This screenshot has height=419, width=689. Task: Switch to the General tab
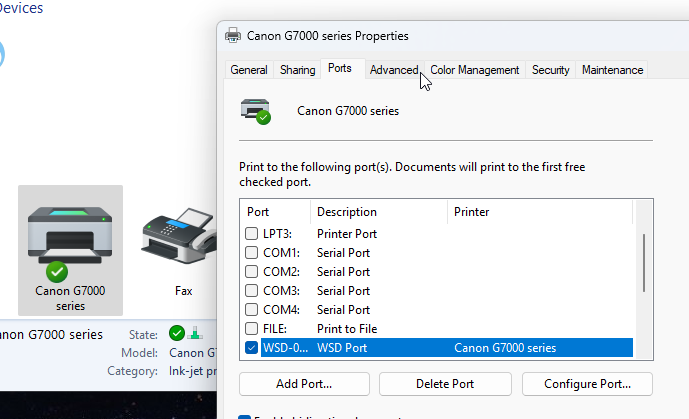[249, 70]
